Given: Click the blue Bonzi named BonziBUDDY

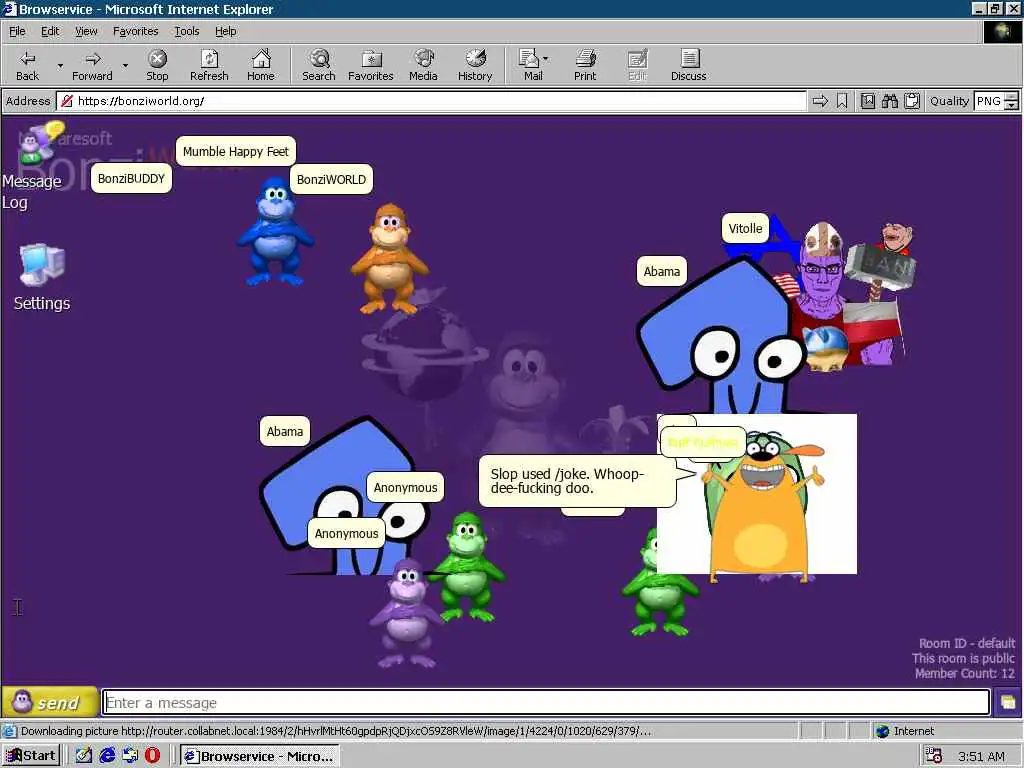Looking at the screenshot, I should point(276,234).
